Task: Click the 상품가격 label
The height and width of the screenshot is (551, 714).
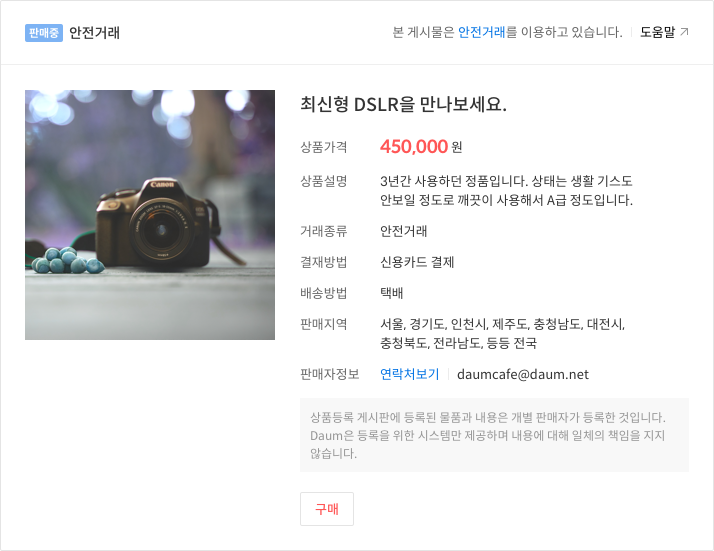Action: point(323,147)
